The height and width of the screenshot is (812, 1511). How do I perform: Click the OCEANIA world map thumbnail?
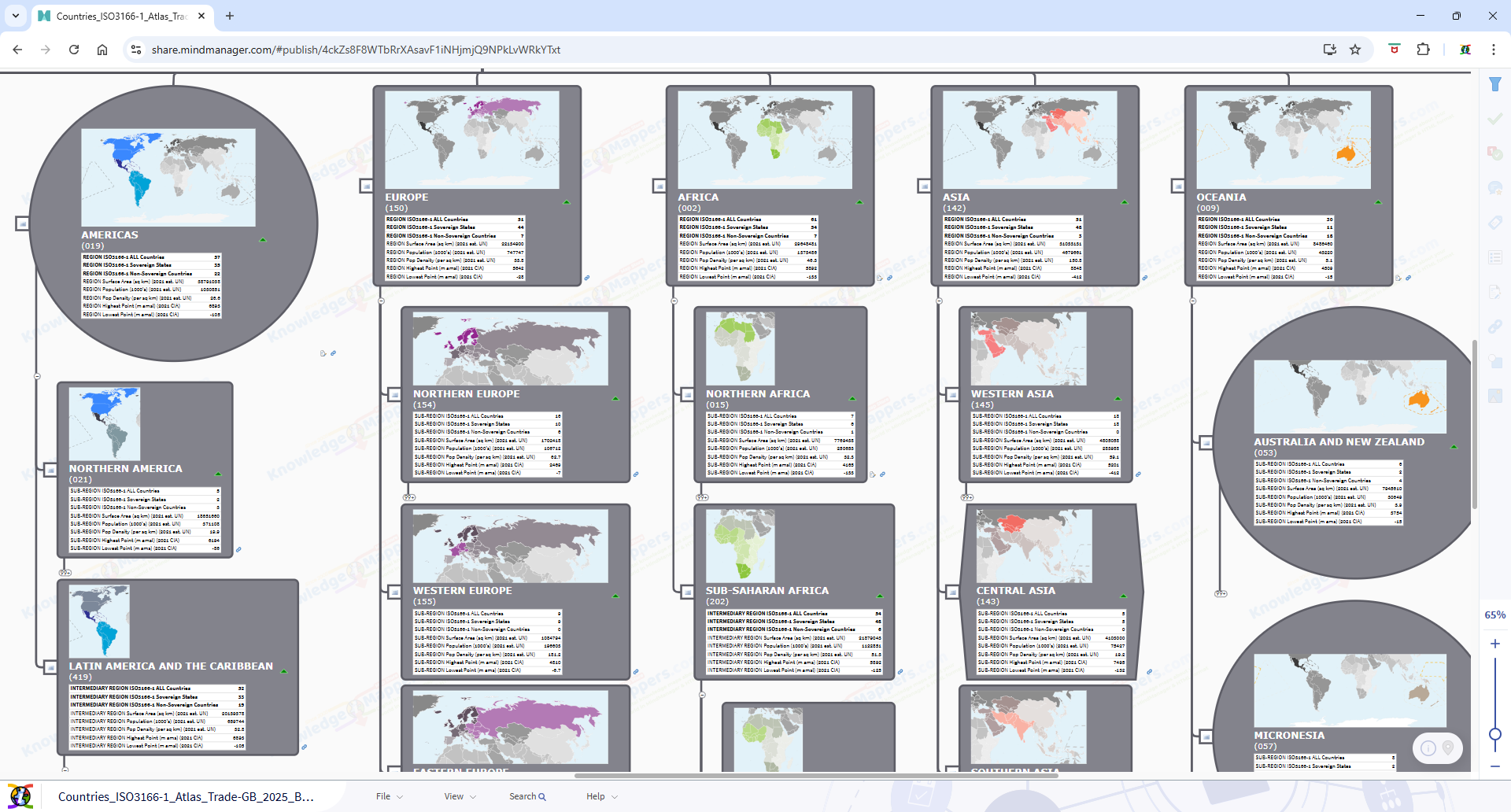click(x=1283, y=139)
